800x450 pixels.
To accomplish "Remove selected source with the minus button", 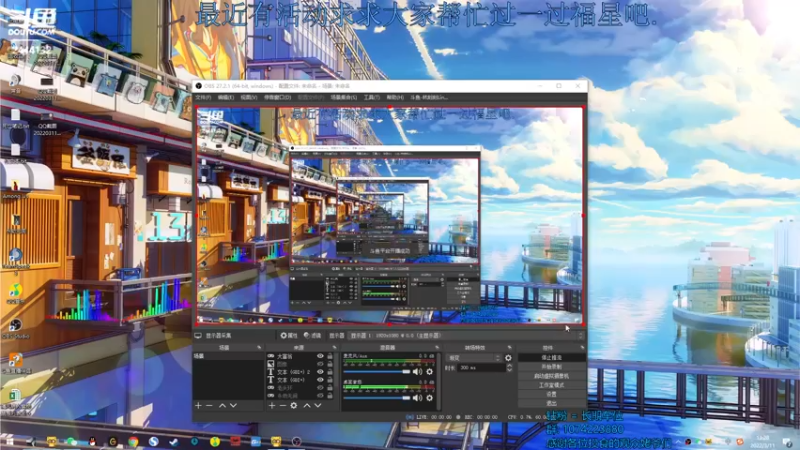I will (283, 406).
